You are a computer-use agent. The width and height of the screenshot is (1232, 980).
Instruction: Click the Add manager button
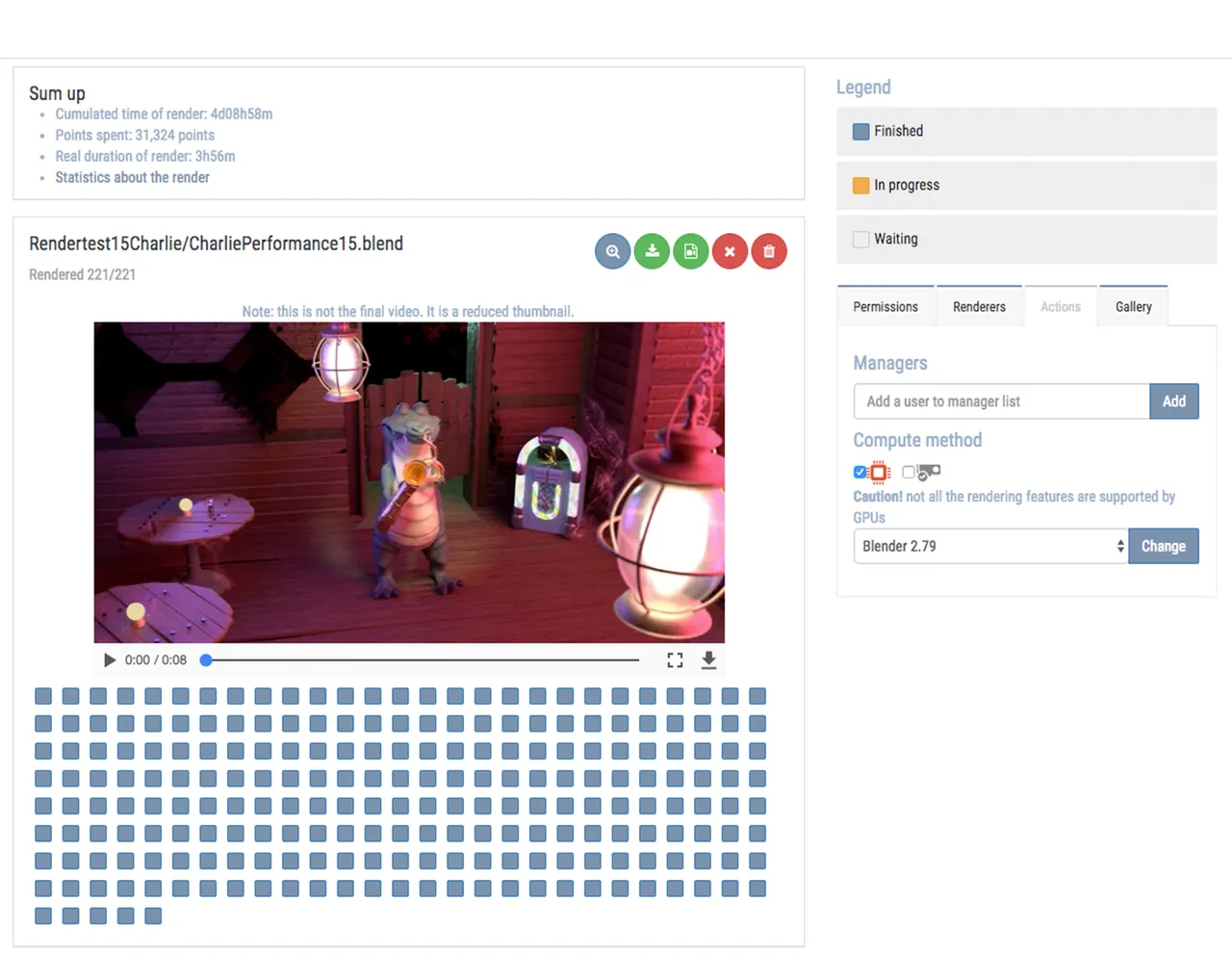click(x=1174, y=401)
